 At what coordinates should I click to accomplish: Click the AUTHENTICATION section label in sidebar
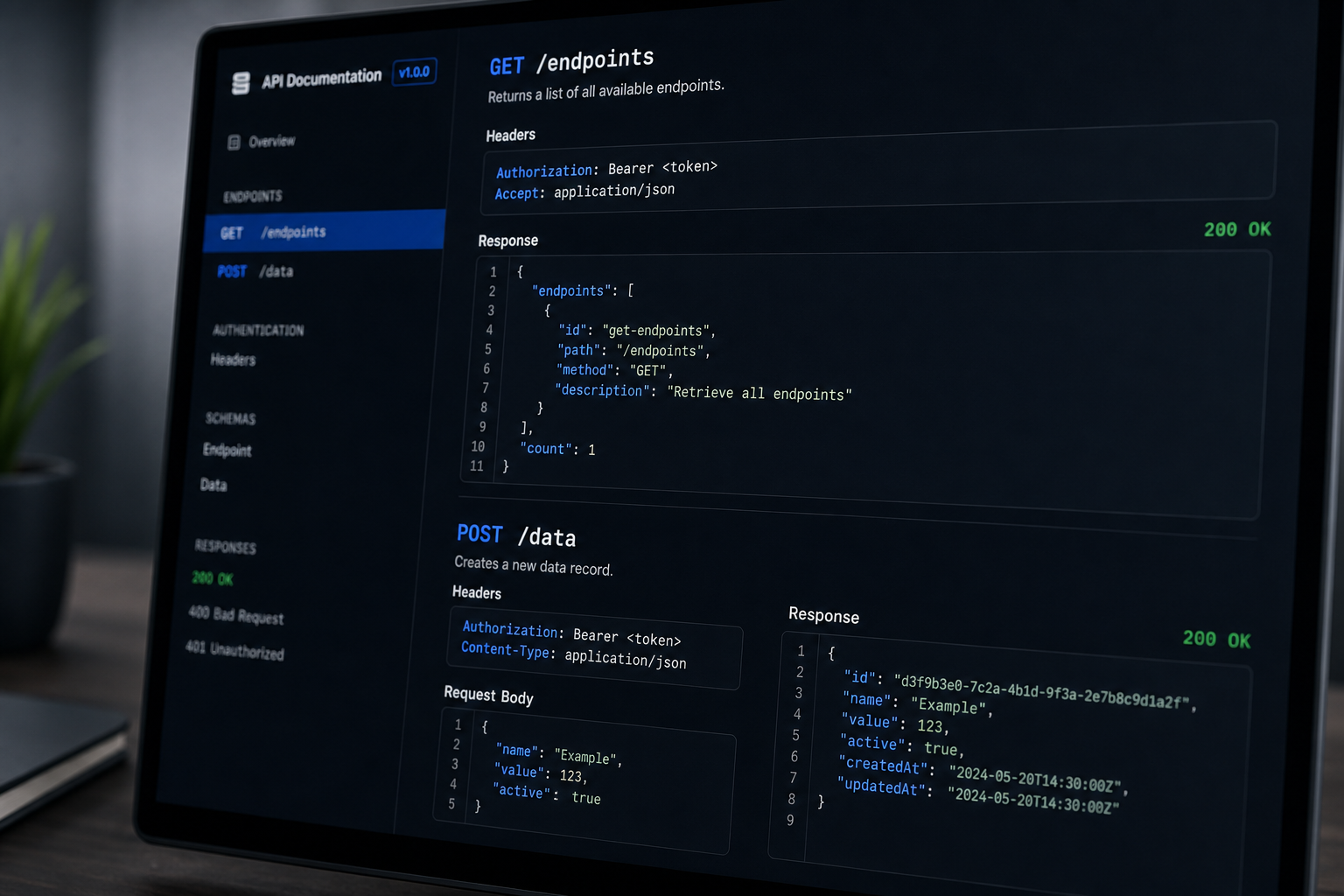[258, 330]
